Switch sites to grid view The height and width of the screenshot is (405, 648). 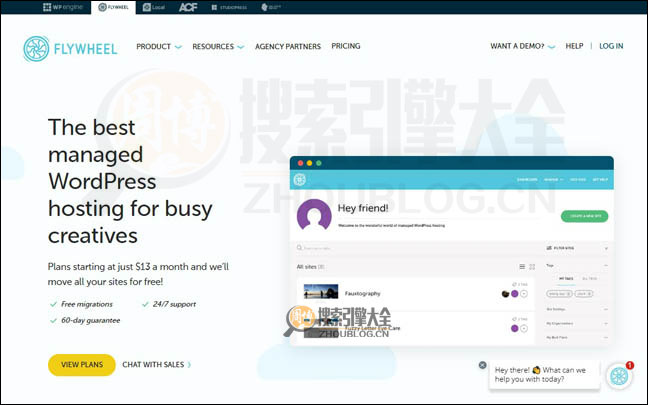[x=532, y=267]
